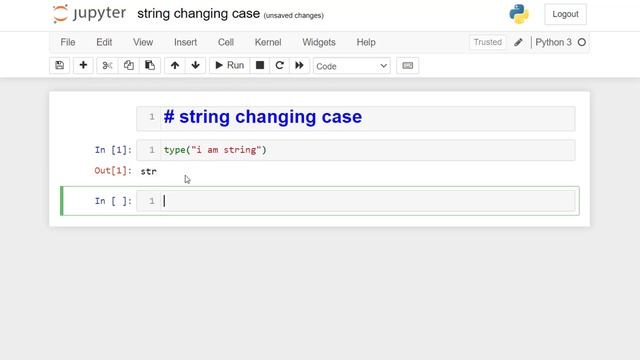This screenshot has height=360, width=640.
Task: Click the 'Out[1]:' output prompt
Action: point(113,171)
